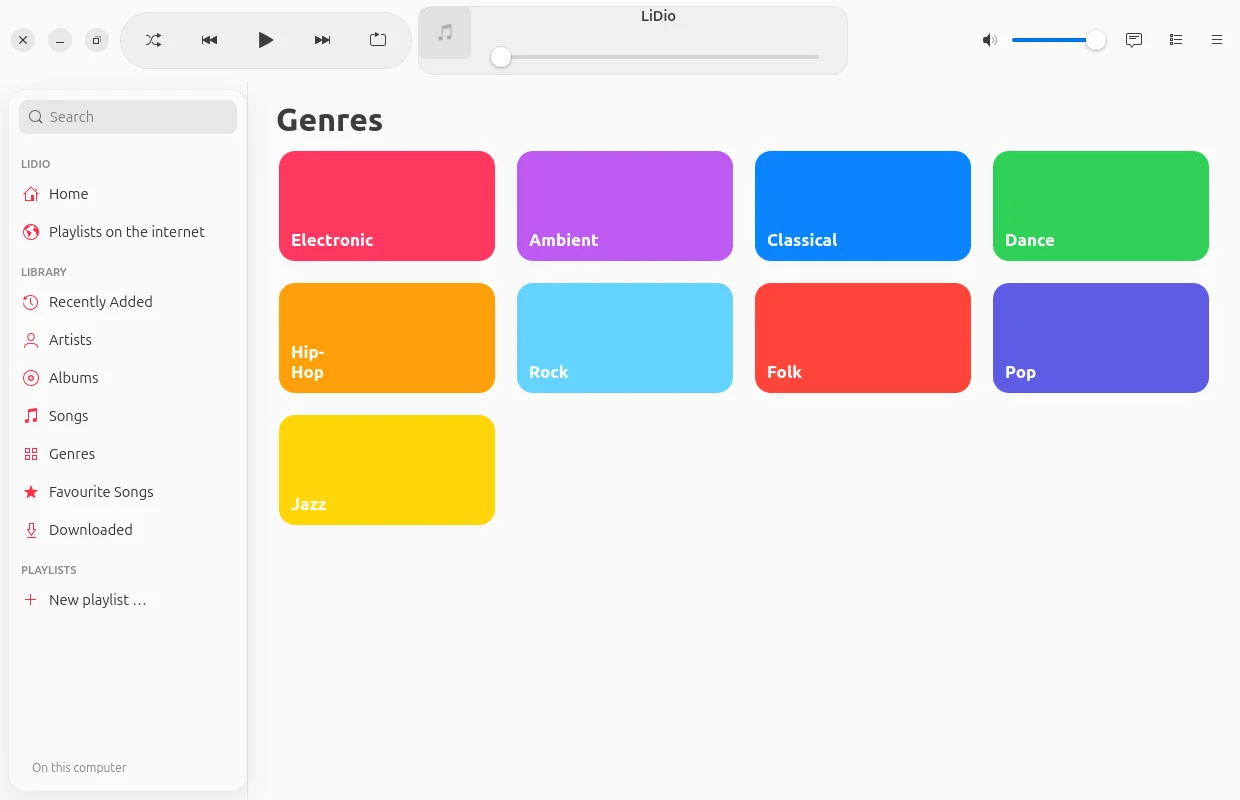Click the globe icon for internet playlists
Screen dimensions: 1240x800
(x=31, y=232)
